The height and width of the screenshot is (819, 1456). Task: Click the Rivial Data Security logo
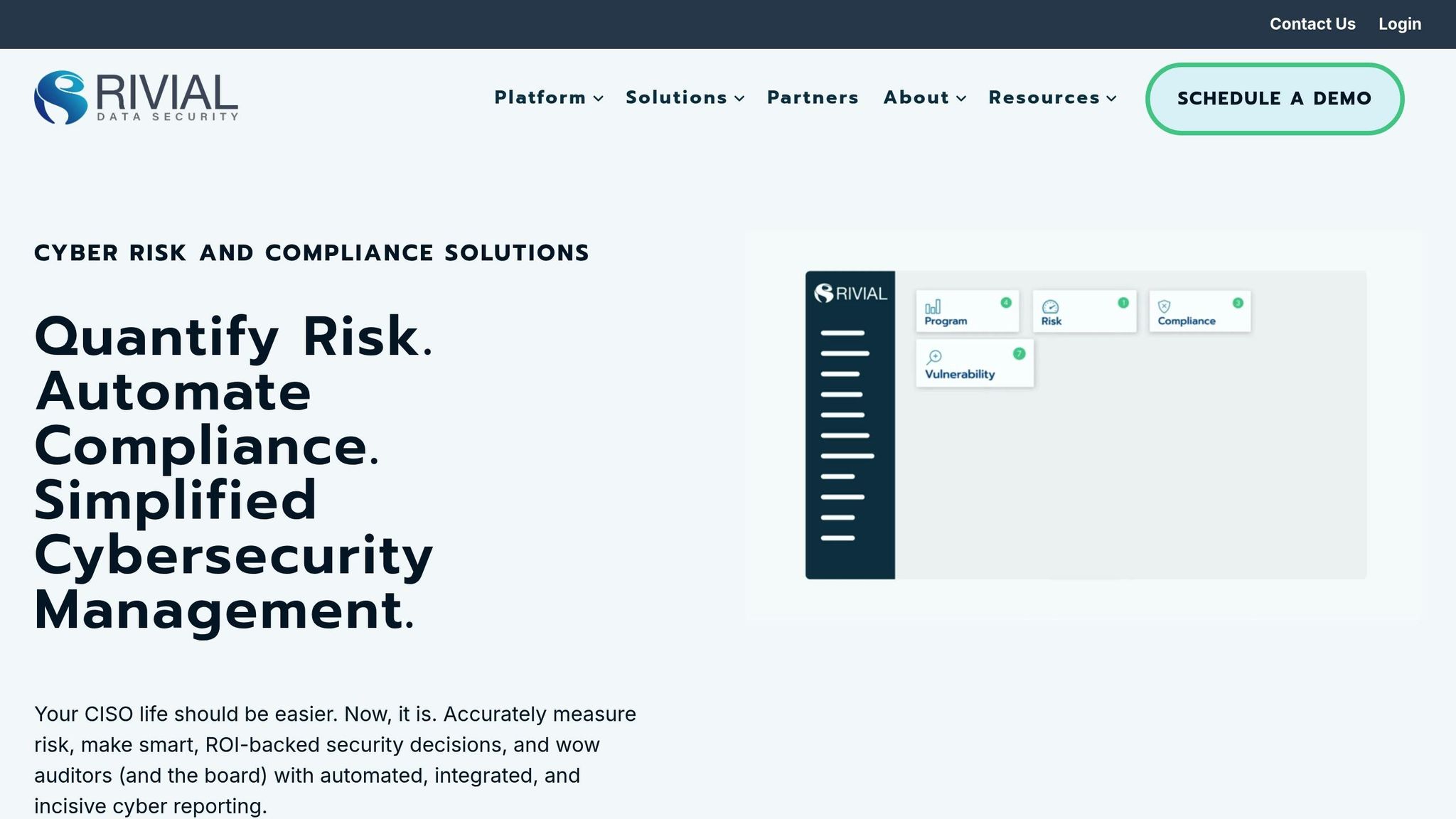136,97
